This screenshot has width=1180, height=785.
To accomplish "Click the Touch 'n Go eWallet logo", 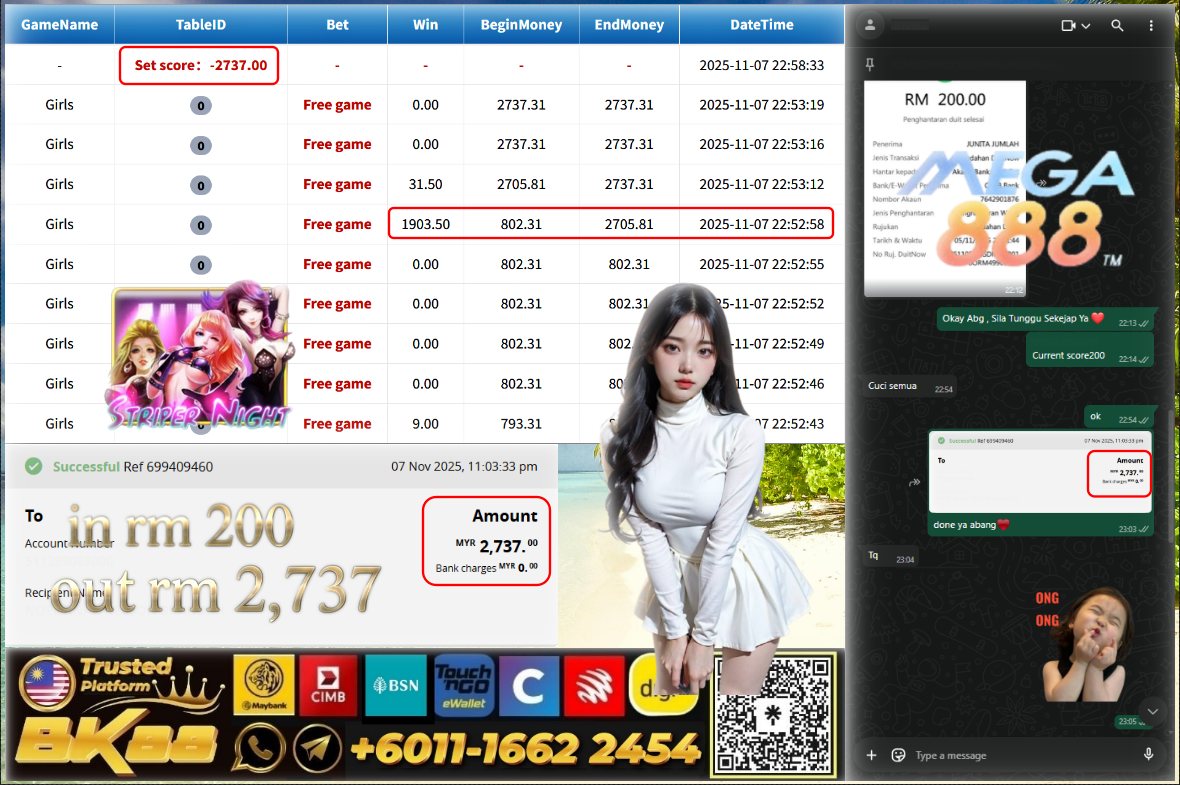I will point(463,685).
